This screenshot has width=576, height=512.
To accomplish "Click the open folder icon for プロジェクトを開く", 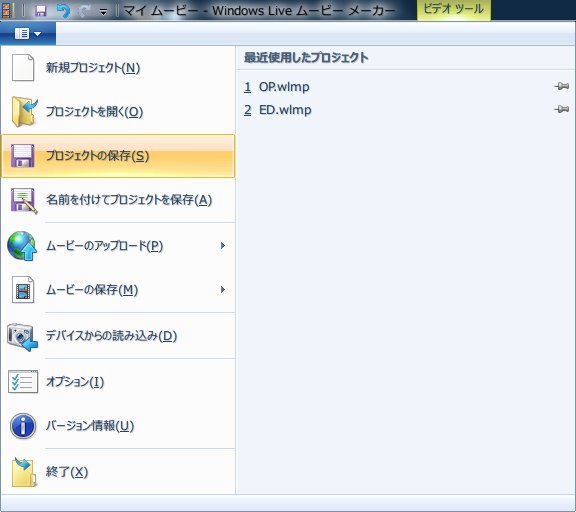I will 24,112.
